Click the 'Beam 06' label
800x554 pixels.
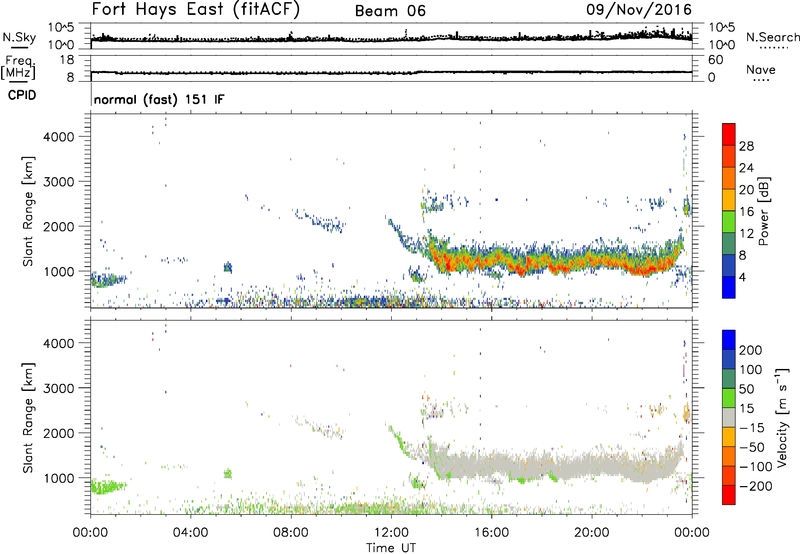click(x=390, y=11)
